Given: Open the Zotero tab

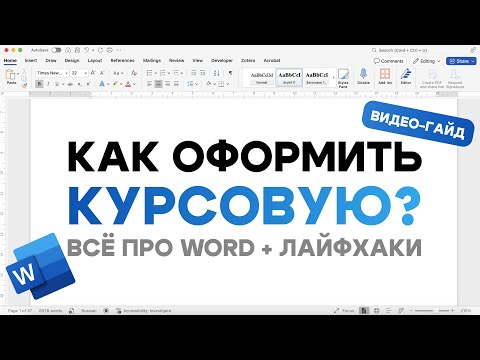Looking at the screenshot, I should click(x=248, y=61).
